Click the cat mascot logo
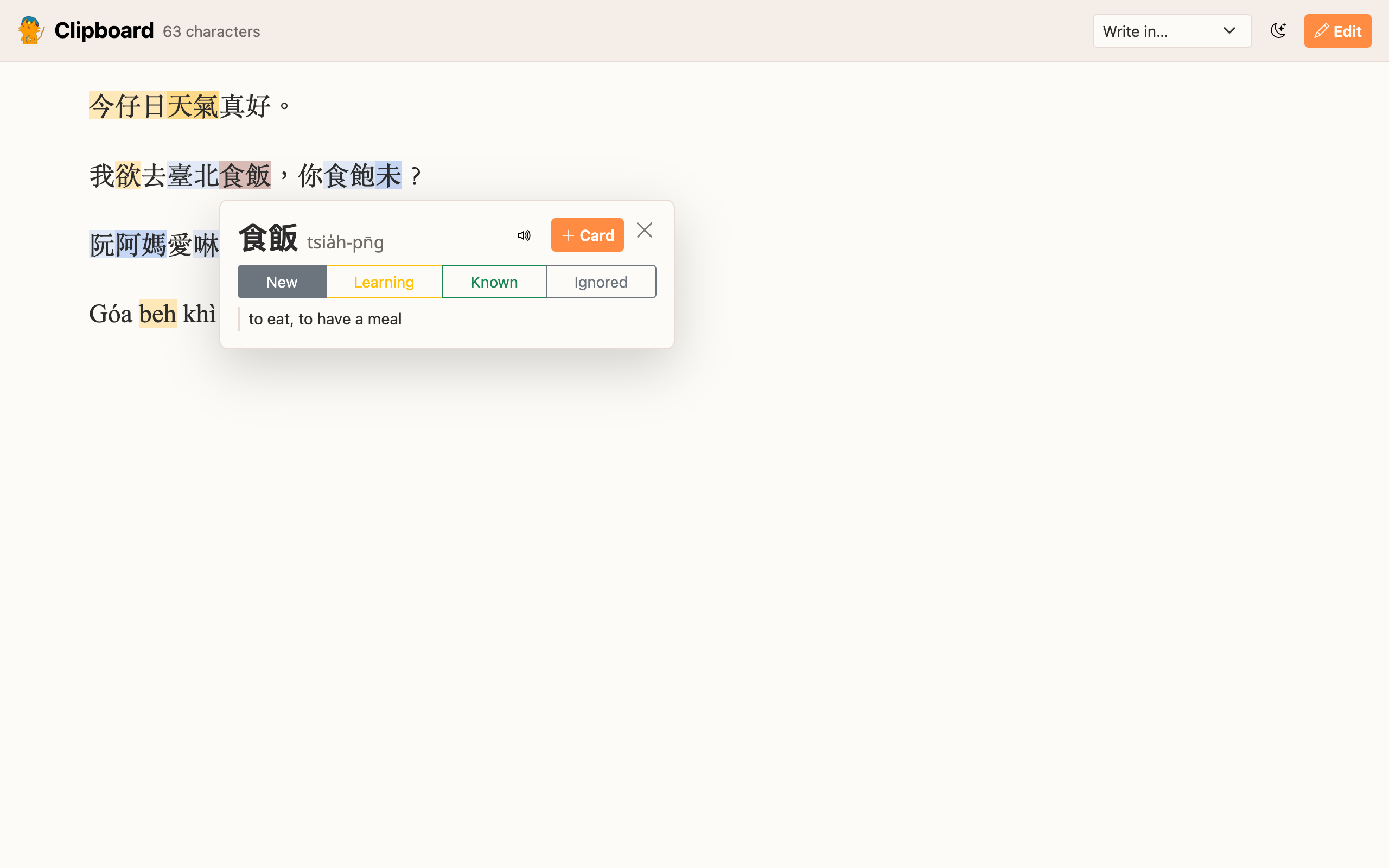This screenshot has height=868, width=1389. pos(31,31)
